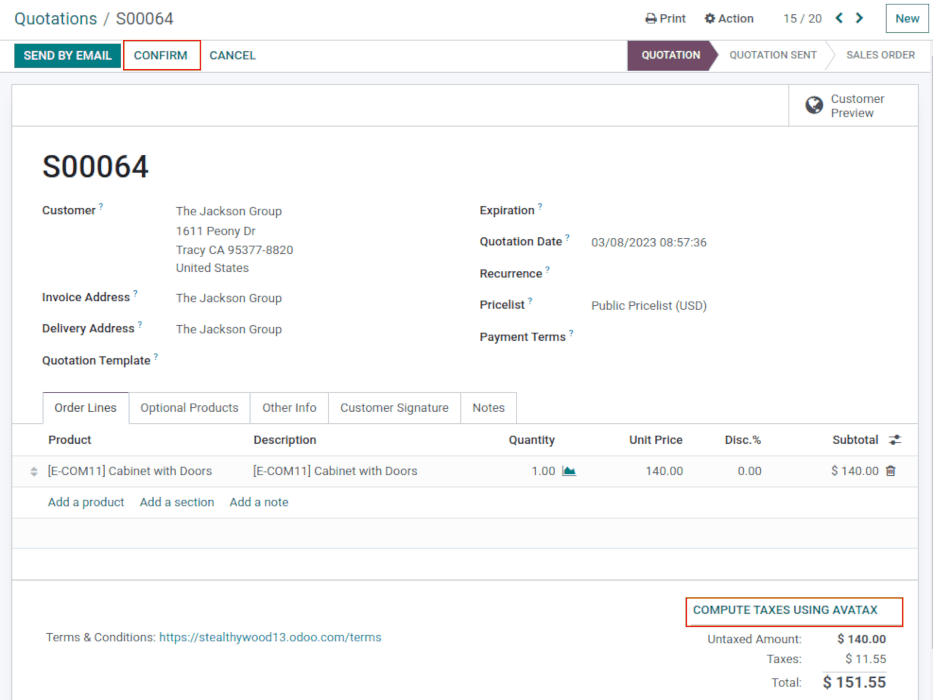Confirm the quotation S00064

tap(161, 55)
